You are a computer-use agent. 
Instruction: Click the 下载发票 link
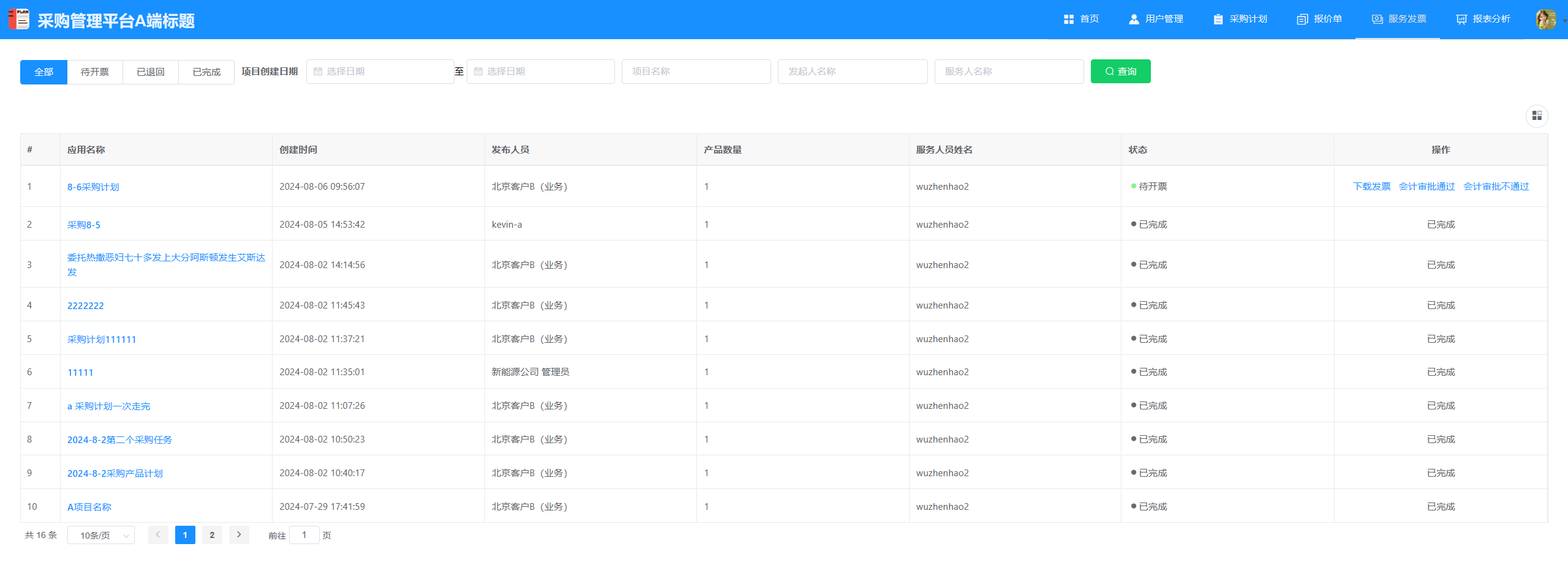[1371, 187]
